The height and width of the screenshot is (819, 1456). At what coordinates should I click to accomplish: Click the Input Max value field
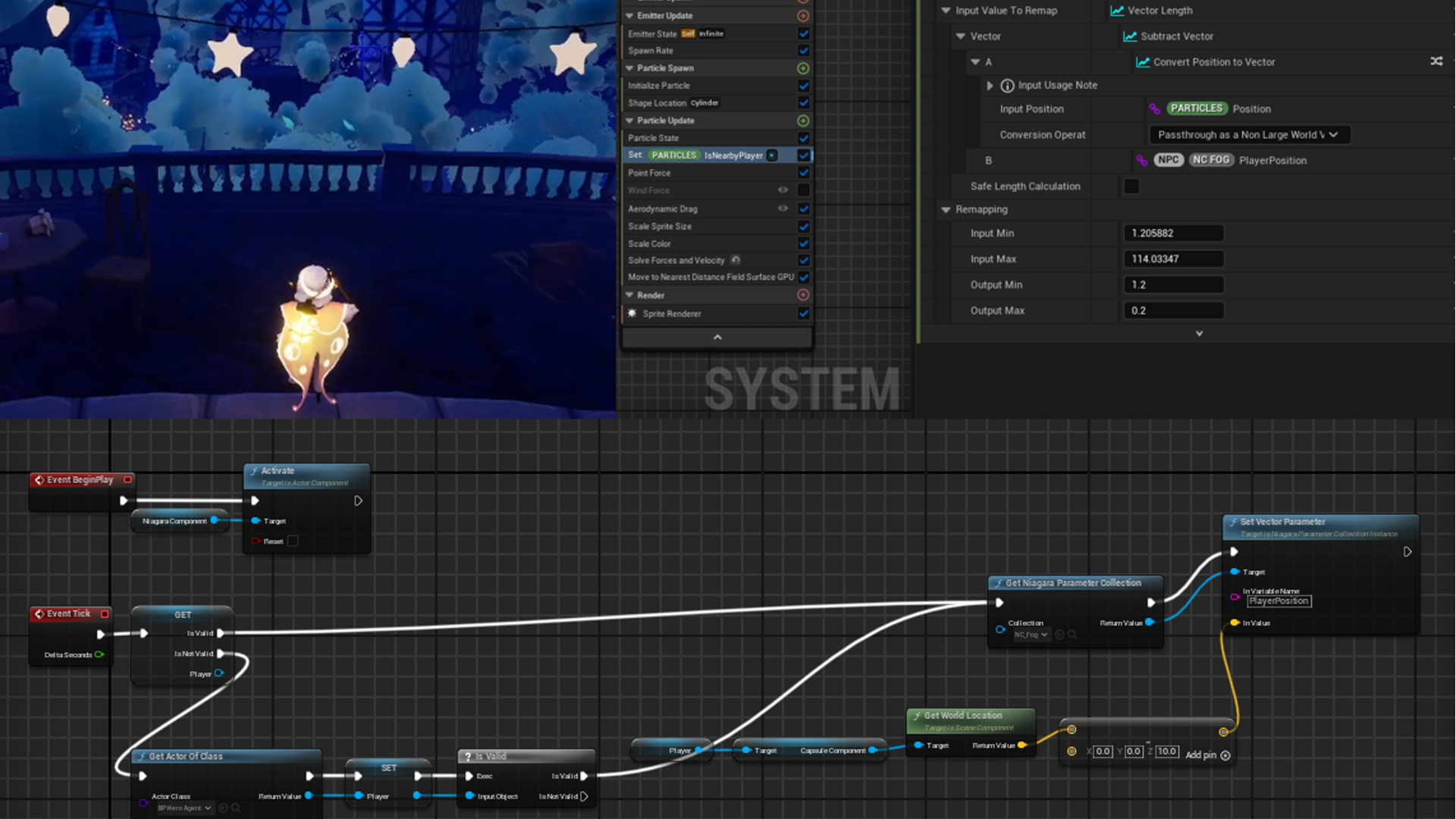pyautogui.click(x=1172, y=259)
